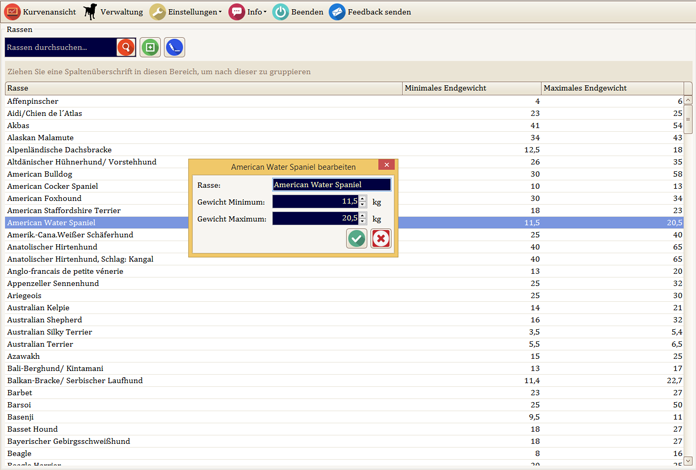This screenshot has width=696, height=470.
Task: Increase Gewicht Maximum with the up arrow
Action: (363, 215)
